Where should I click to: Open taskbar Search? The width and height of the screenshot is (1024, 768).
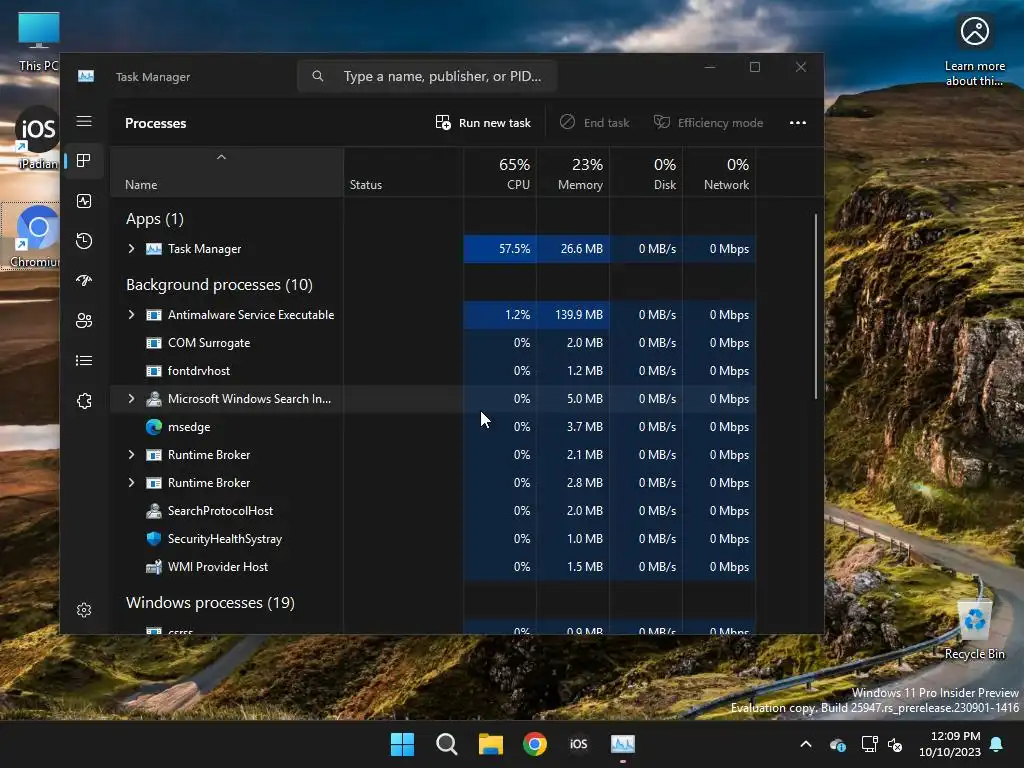(447, 744)
